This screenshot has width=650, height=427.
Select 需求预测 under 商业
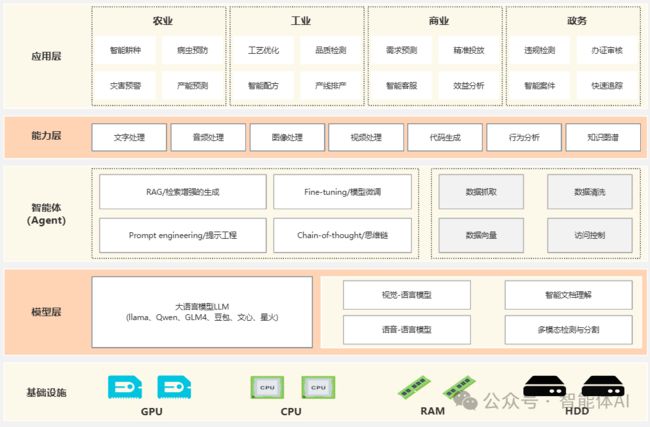401,50
